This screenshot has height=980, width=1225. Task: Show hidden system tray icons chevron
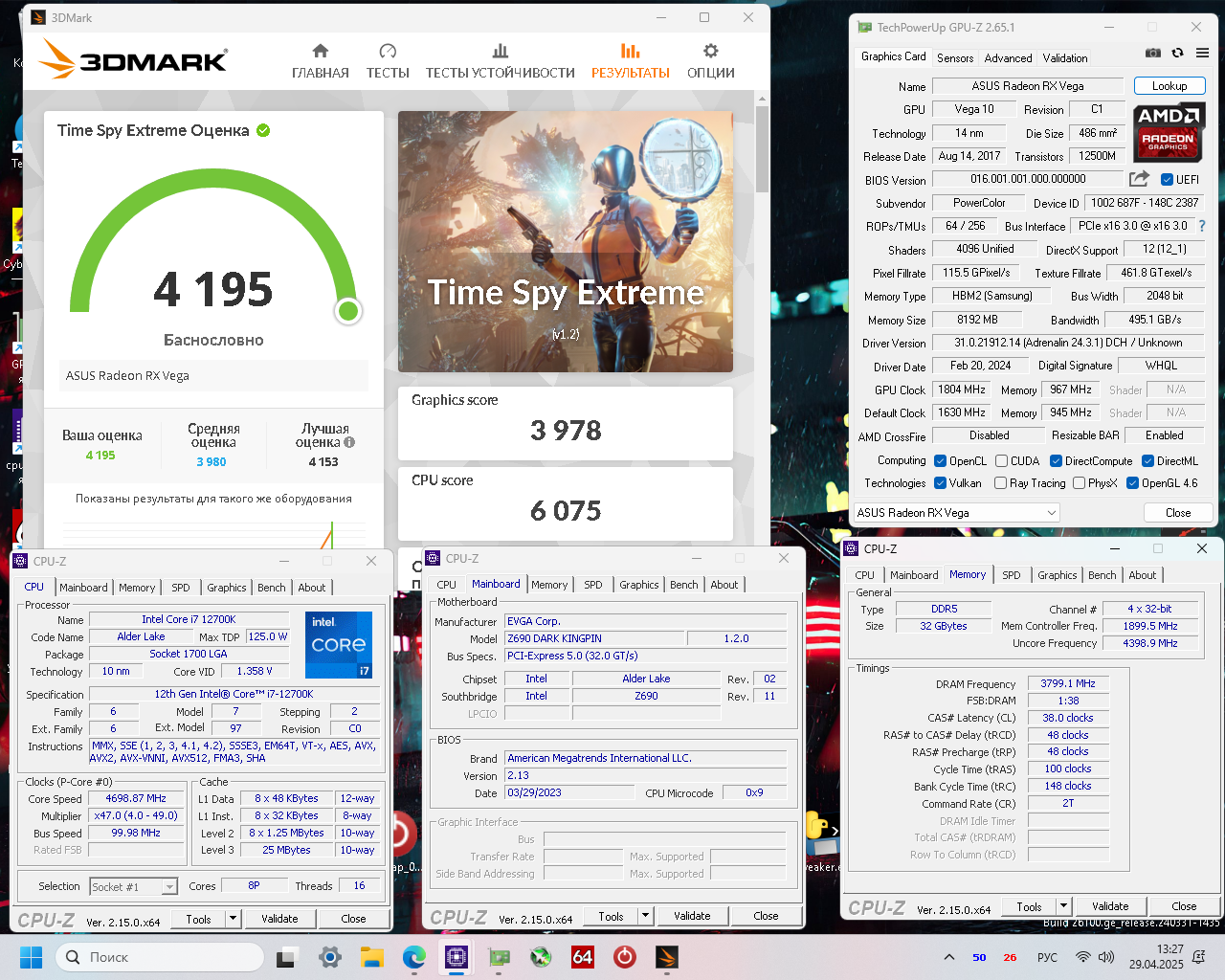(948, 957)
